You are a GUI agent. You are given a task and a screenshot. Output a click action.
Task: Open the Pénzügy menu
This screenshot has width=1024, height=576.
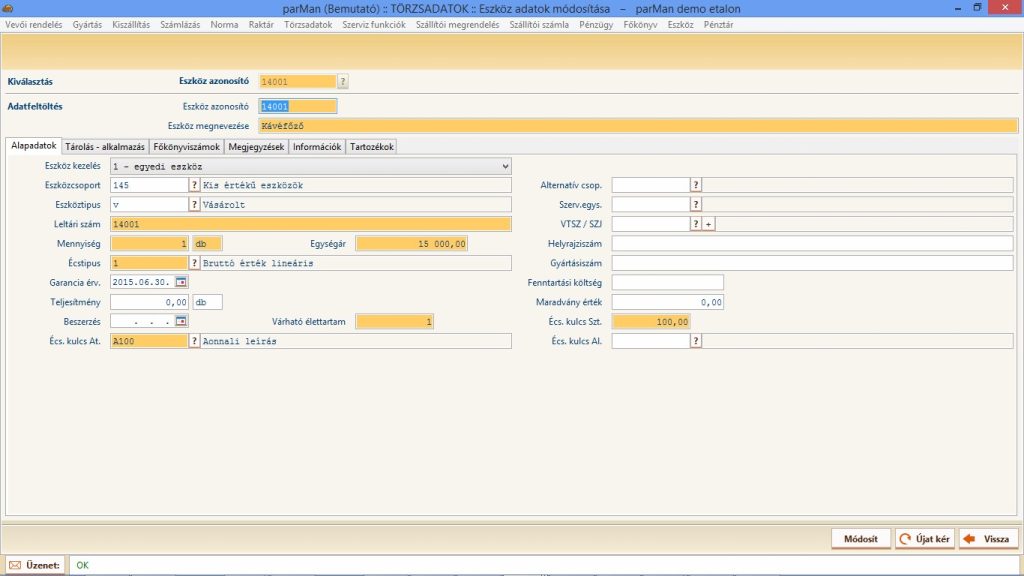[596, 25]
